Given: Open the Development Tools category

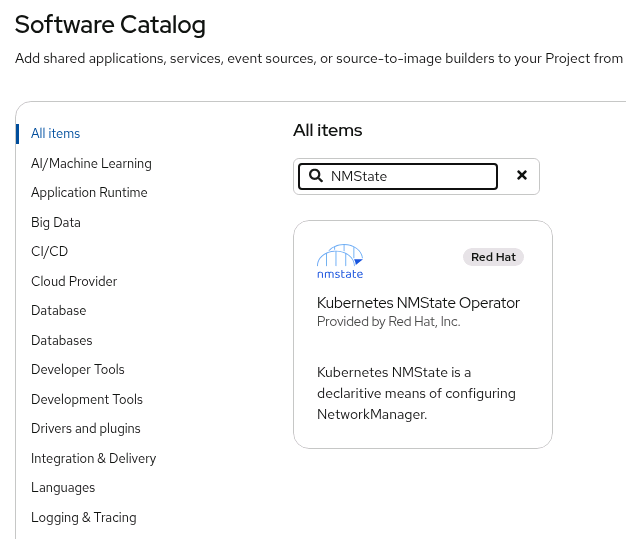Looking at the screenshot, I should click(x=87, y=399).
